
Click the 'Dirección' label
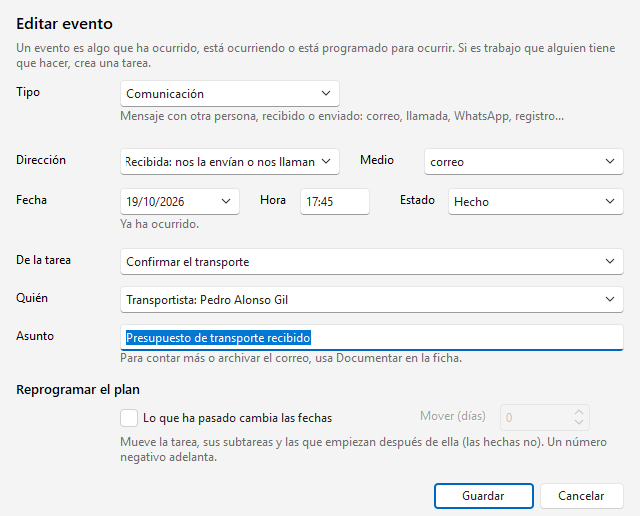click(40, 160)
